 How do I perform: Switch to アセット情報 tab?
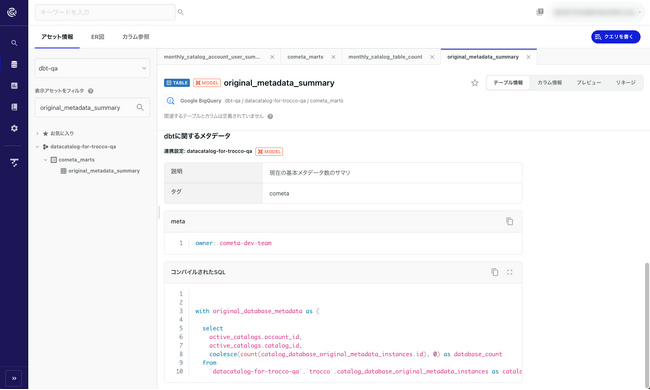[57, 37]
